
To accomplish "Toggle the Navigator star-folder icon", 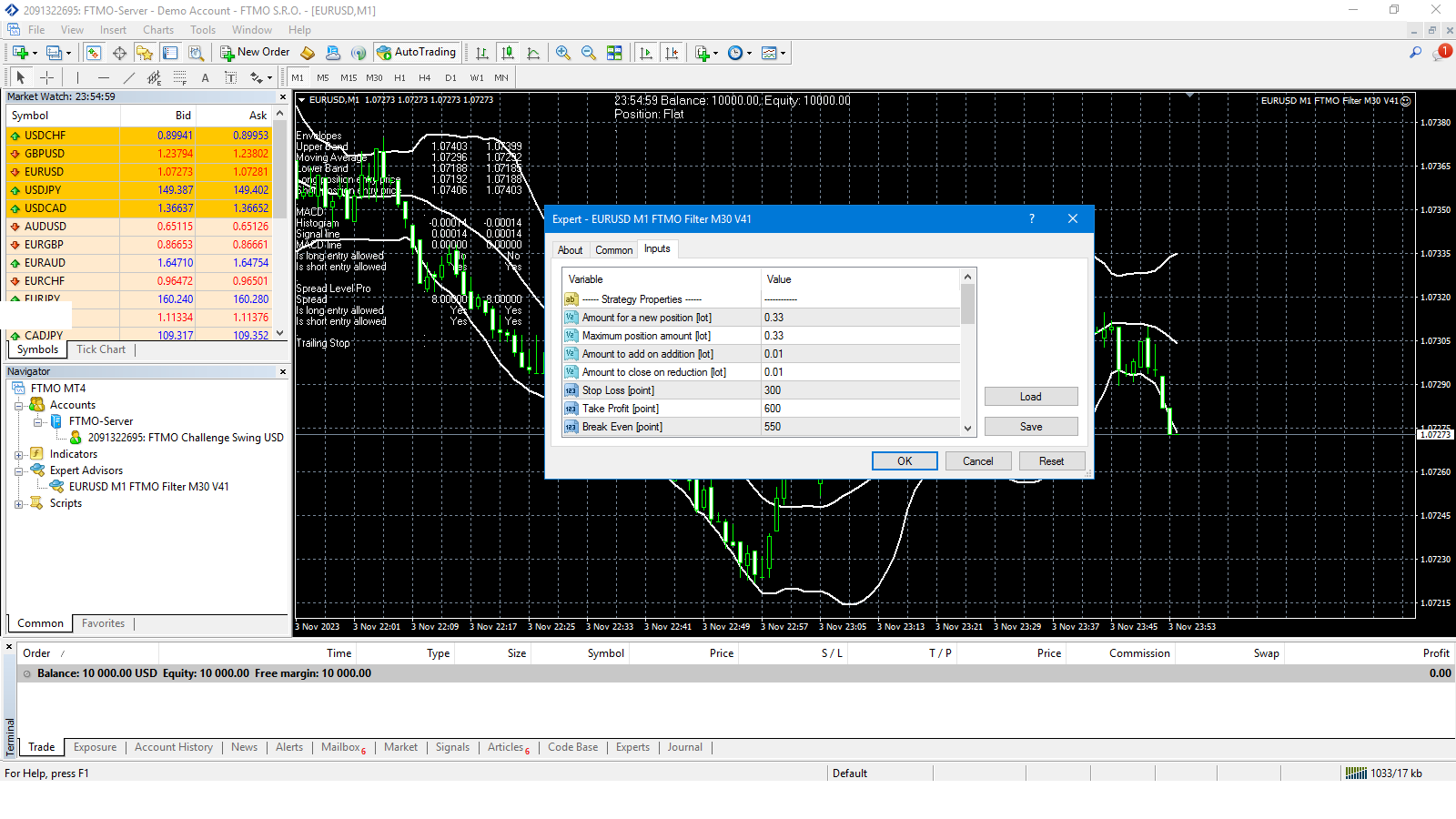I will [145, 53].
